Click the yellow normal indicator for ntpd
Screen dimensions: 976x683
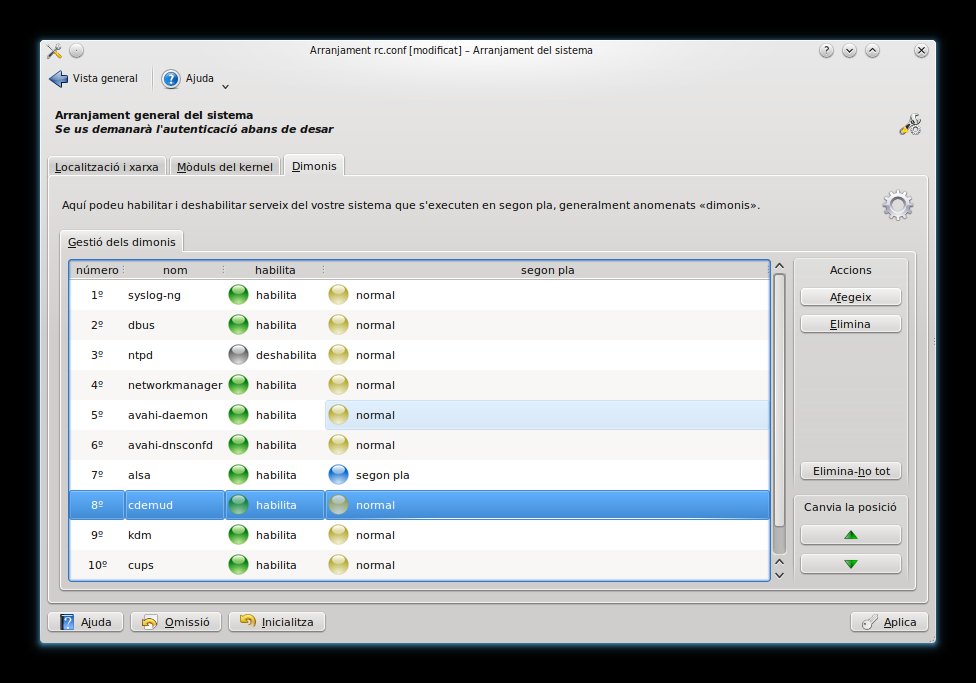tap(339, 354)
